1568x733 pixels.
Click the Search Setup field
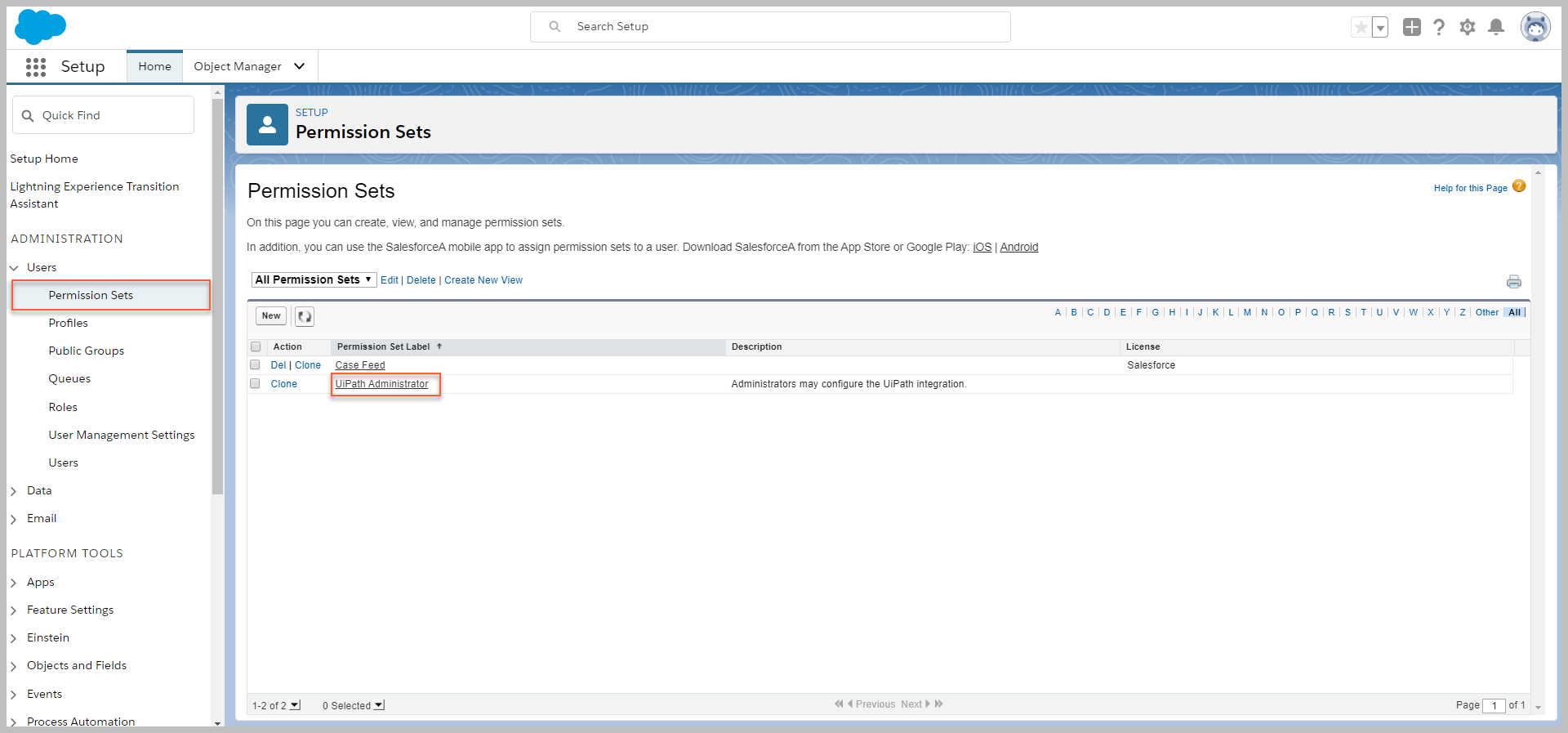pyautogui.click(x=770, y=27)
